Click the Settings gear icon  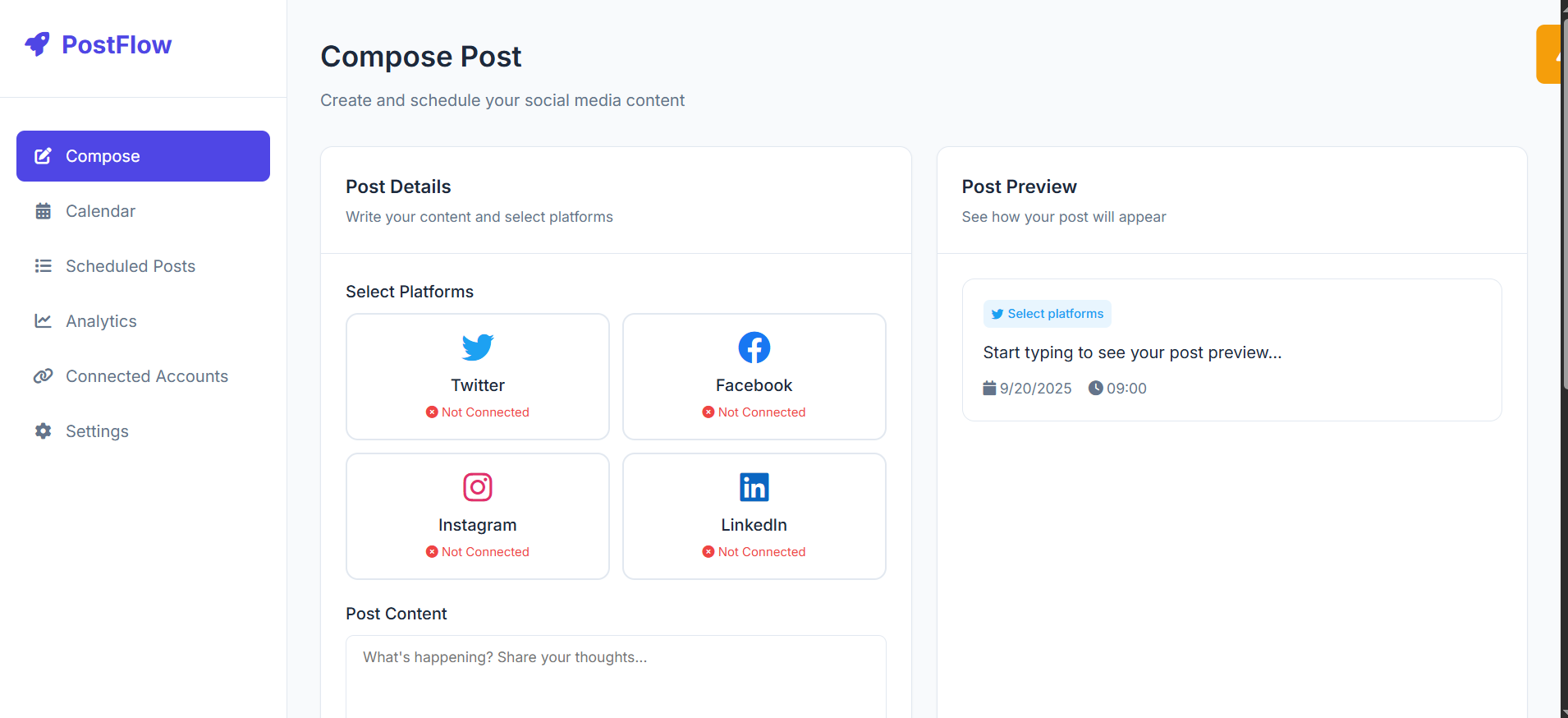click(x=44, y=431)
